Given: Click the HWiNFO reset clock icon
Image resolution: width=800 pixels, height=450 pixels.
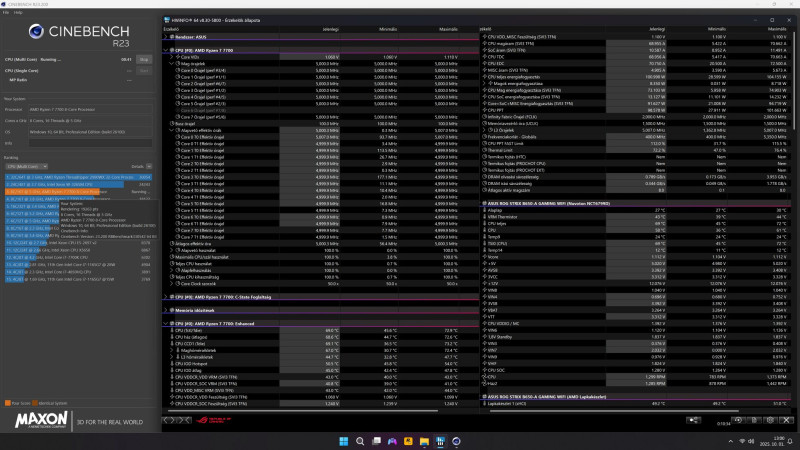Looking at the screenshot, I should 738,420.
